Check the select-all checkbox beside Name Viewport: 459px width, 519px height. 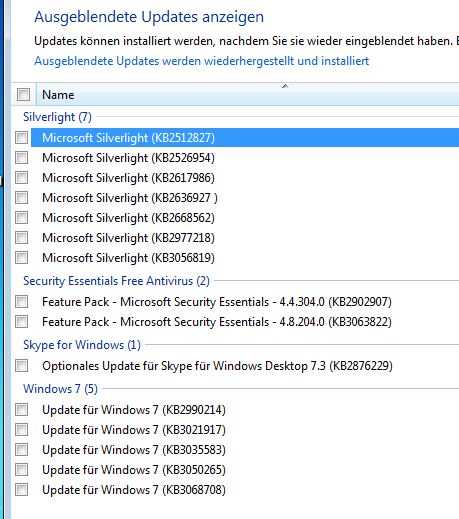pos(23,95)
